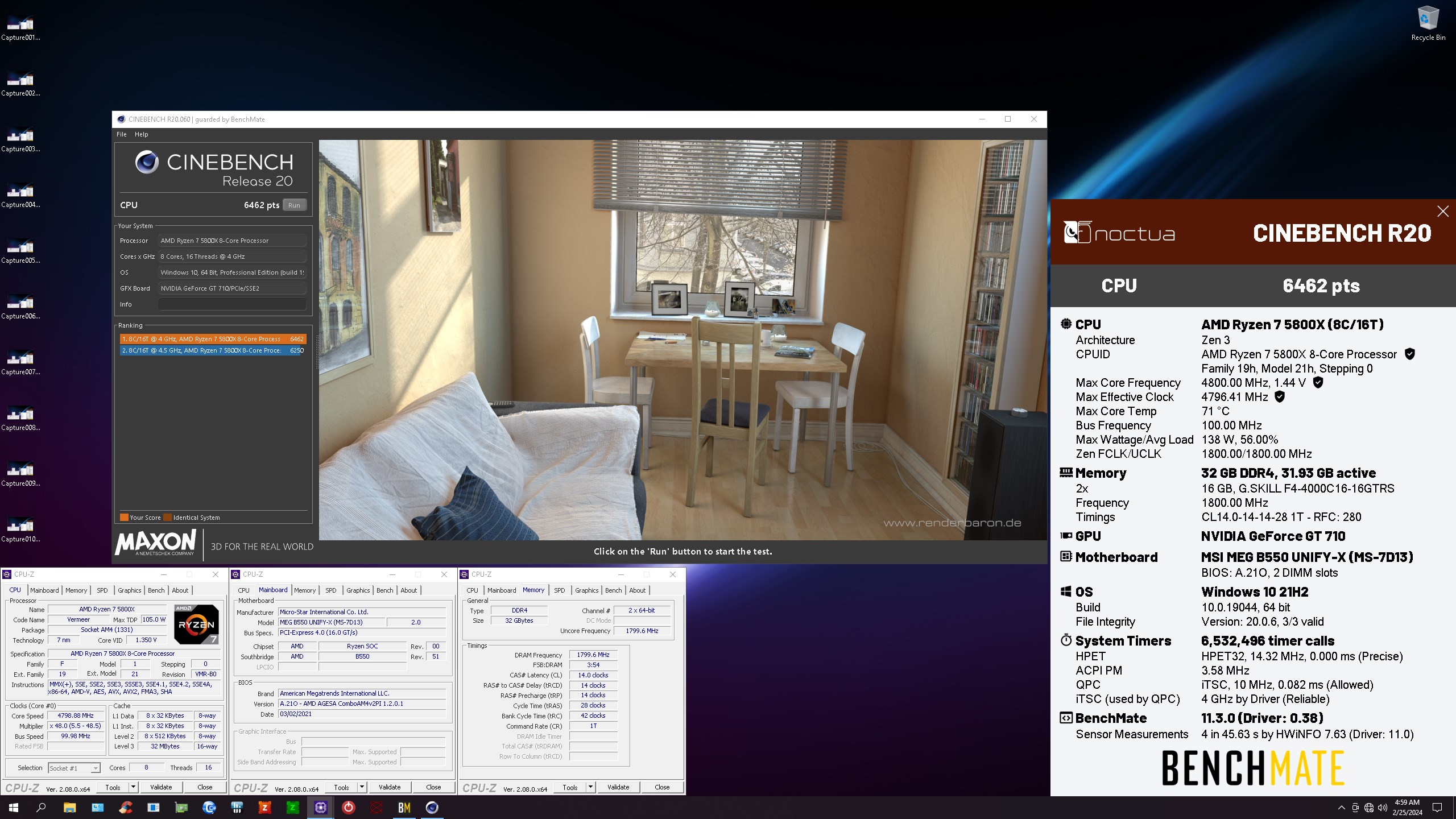Open SPD tab in middle CPU-Z window
This screenshot has width=1456, height=819.
click(x=331, y=590)
